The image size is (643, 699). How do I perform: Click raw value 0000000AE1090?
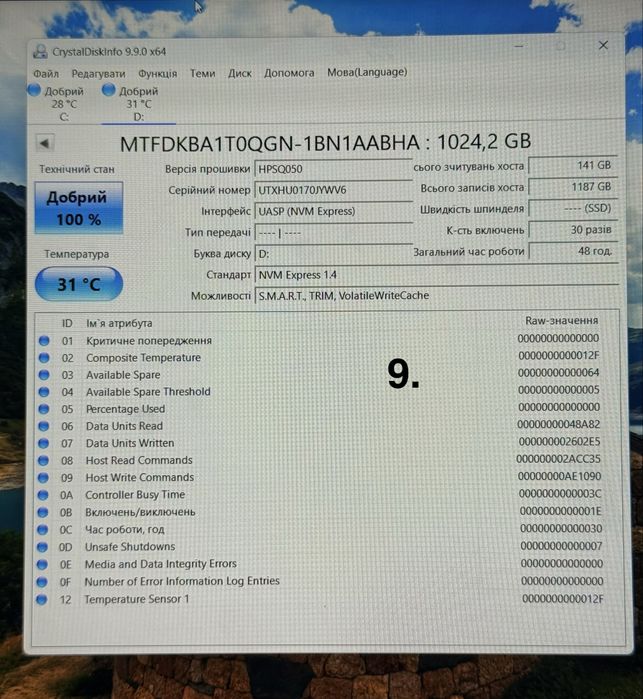tap(560, 477)
